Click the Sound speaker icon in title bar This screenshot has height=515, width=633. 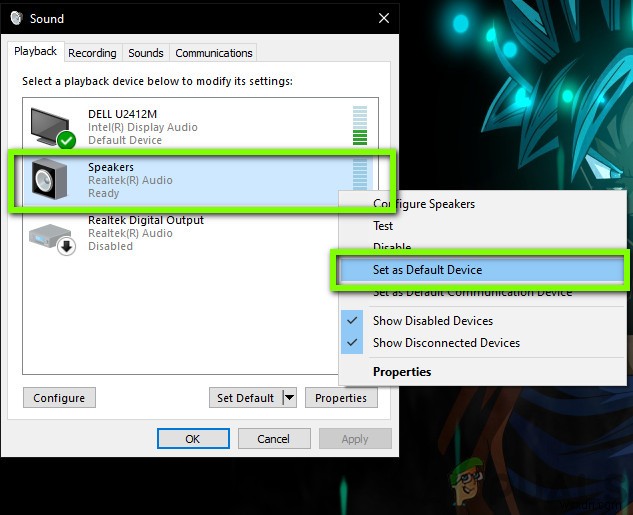click(17, 18)
